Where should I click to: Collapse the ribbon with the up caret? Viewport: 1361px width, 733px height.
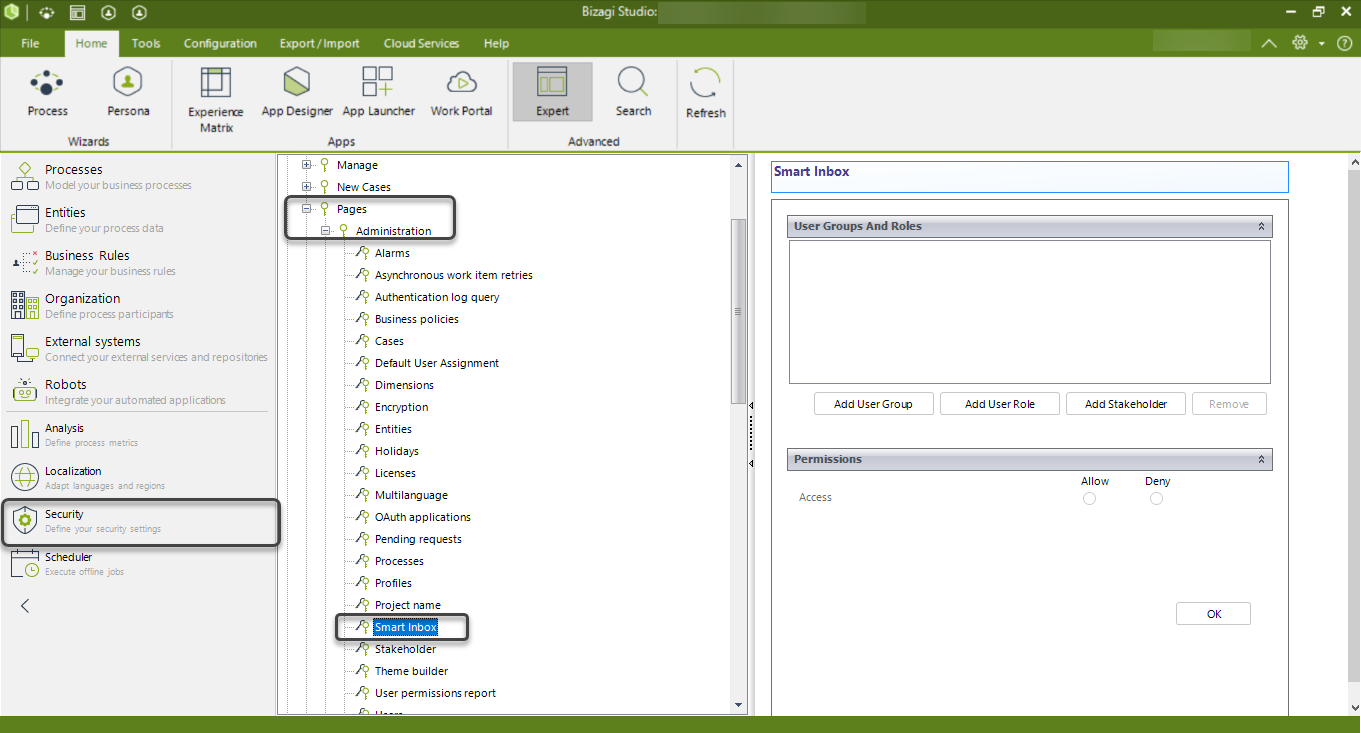[1268, 43]
